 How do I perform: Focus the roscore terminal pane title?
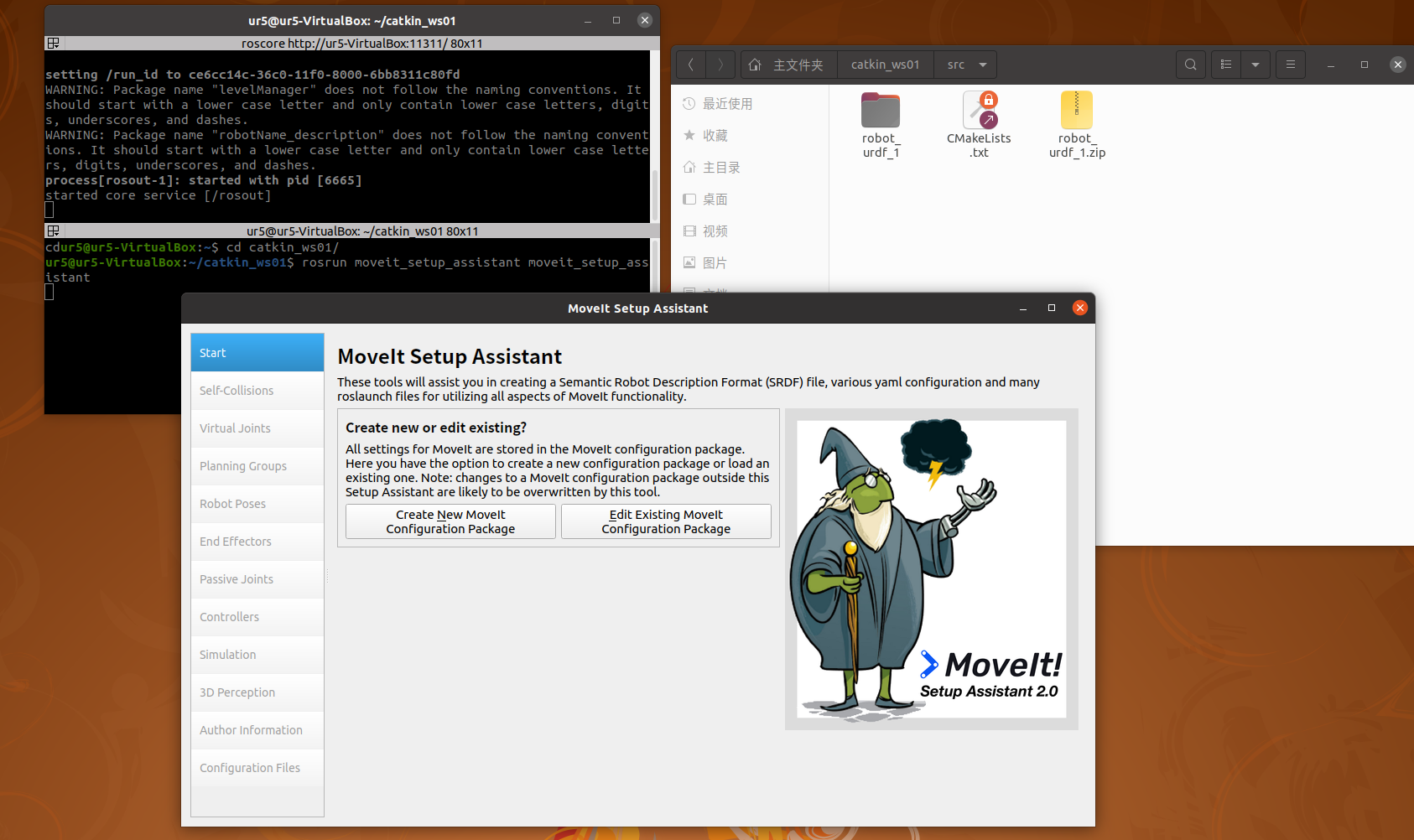pos(362,44)
